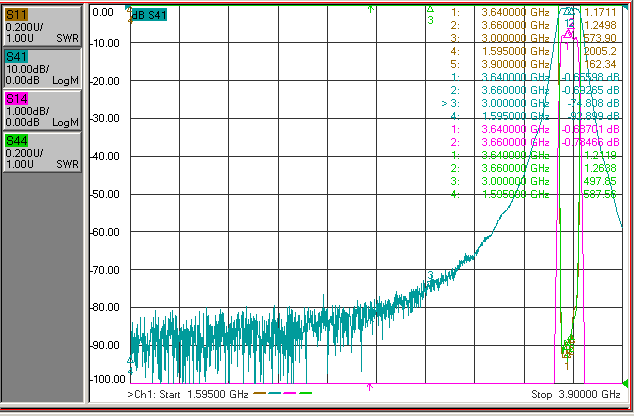
Task: Select the S11 SWR trace panel
Action: pyautogui.click(x=42, y=26)
